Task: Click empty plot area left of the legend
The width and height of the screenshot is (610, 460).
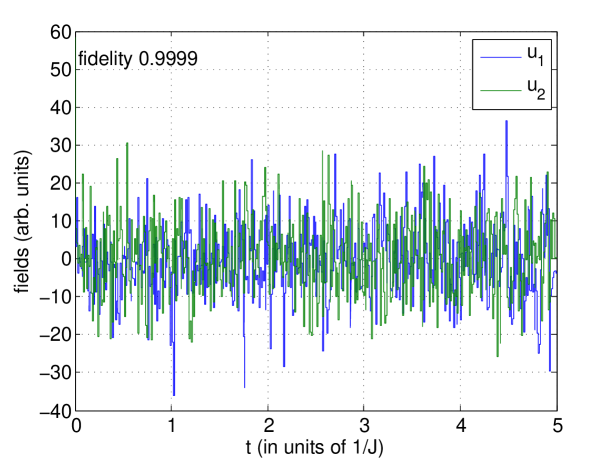Action: pos(300,80)
